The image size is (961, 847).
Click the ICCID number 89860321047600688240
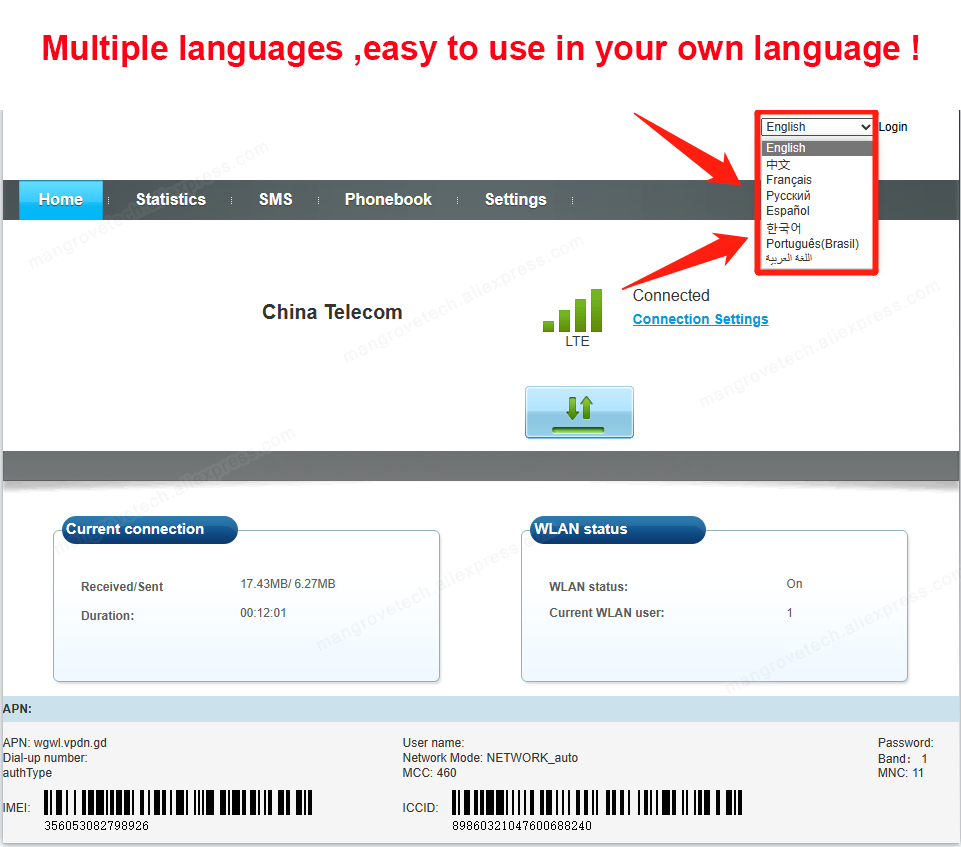[522, 826]
